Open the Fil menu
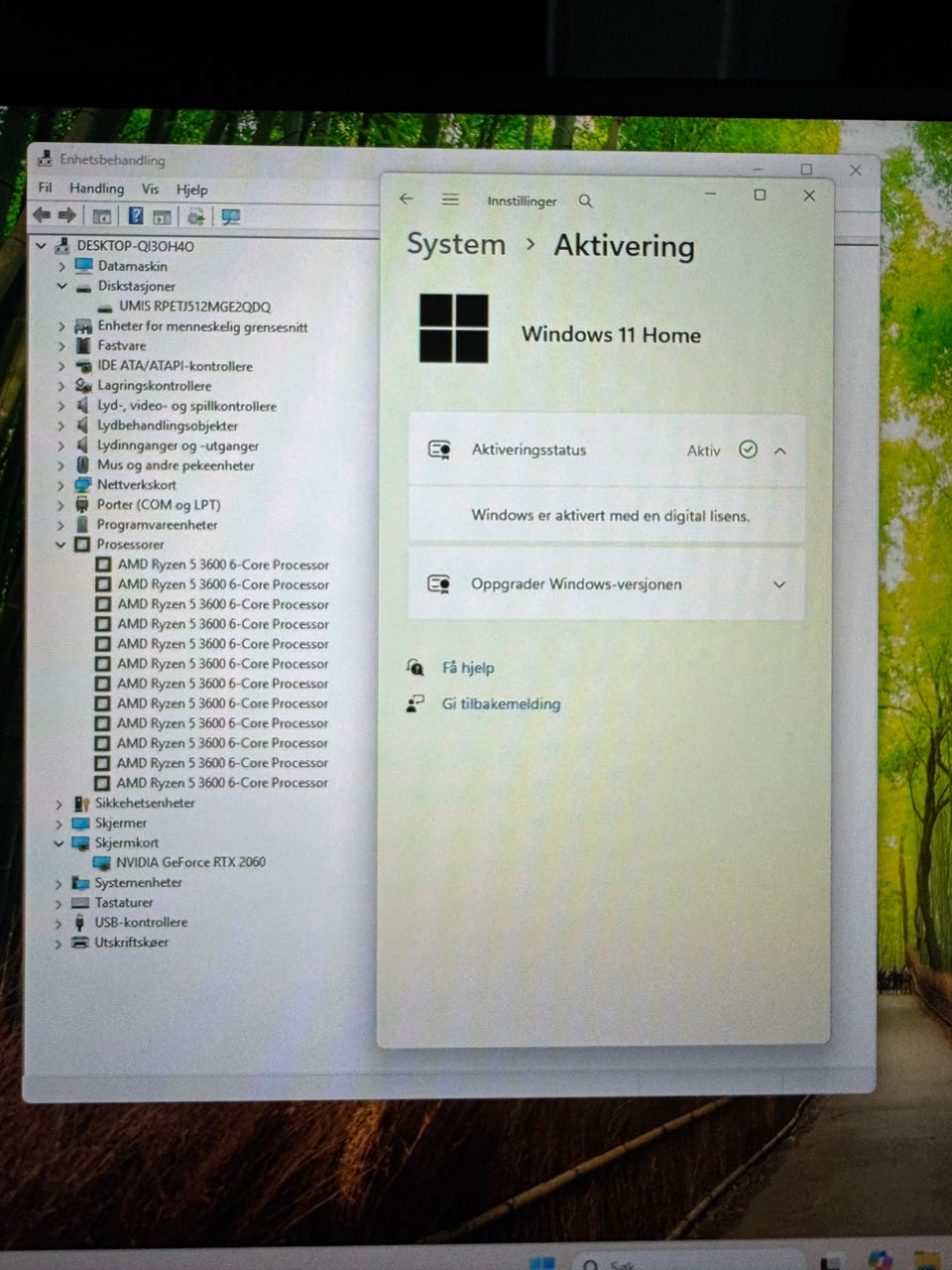The height and width of the screenshot is (1270, 952). click(46, 188)
